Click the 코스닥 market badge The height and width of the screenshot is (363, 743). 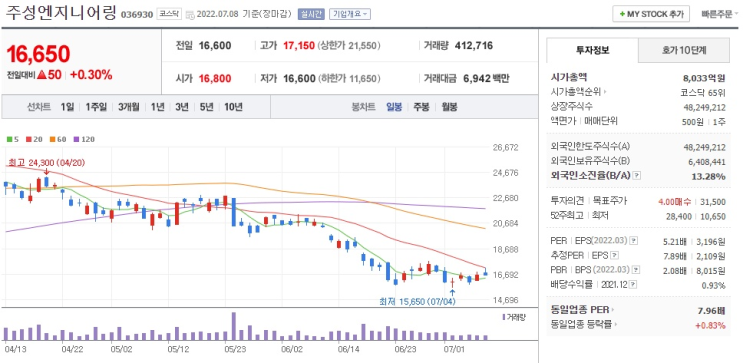(169, 14)
